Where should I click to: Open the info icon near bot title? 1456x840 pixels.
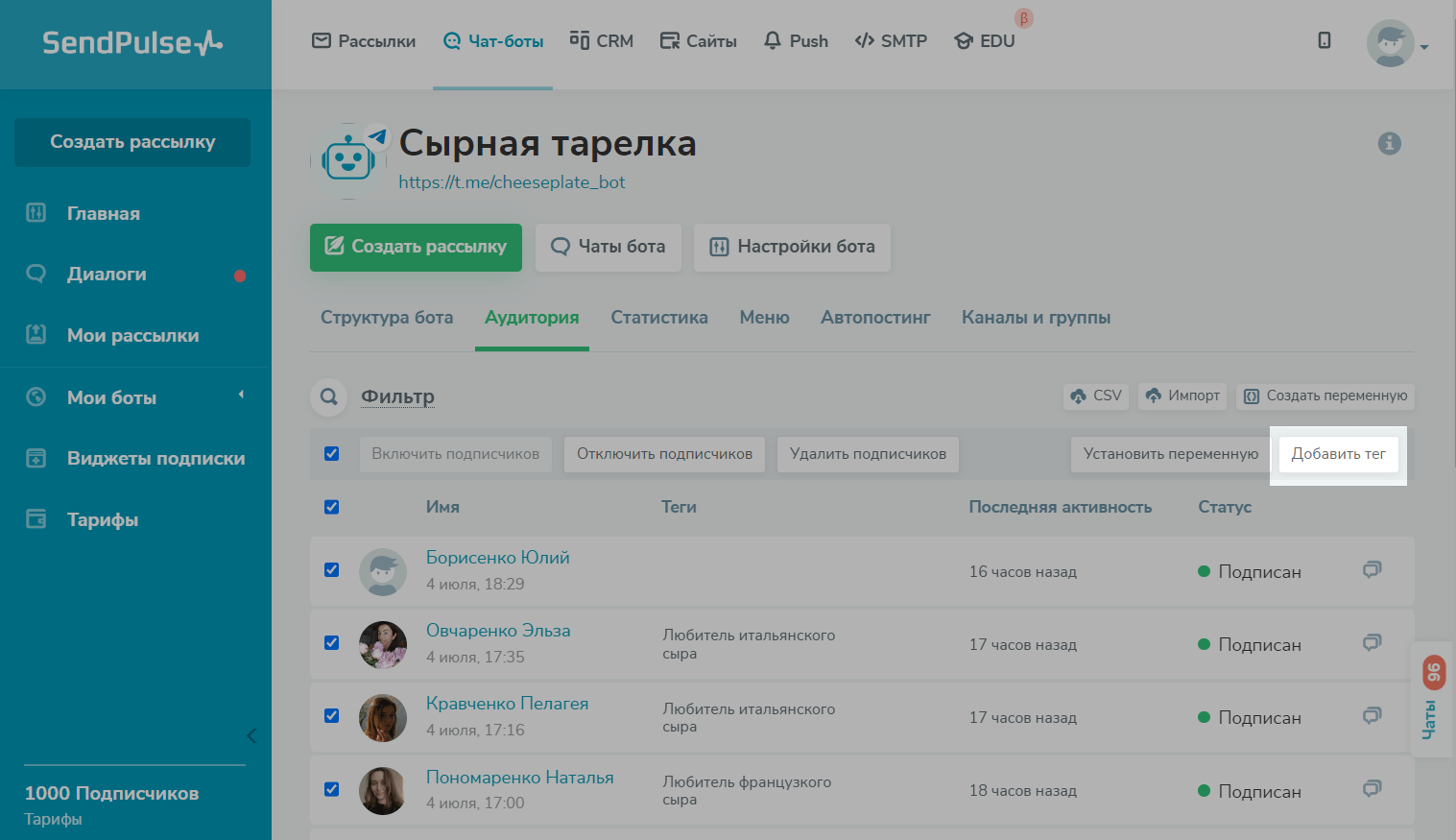[x=1389, y=144]
